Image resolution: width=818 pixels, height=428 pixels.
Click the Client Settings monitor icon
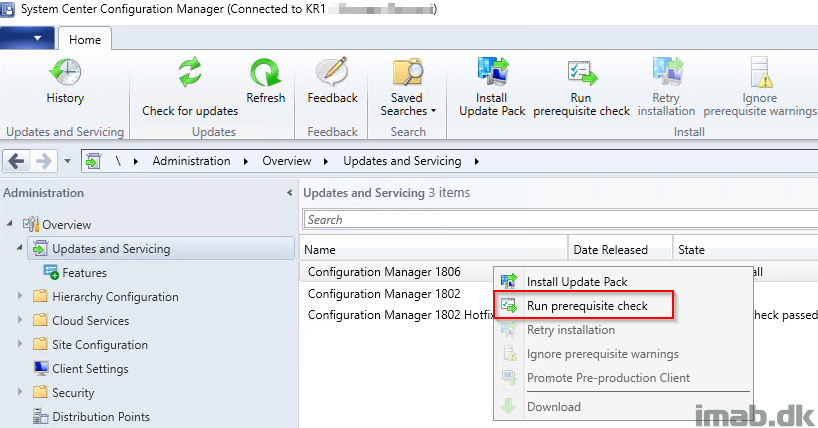[x=41, y=368]
